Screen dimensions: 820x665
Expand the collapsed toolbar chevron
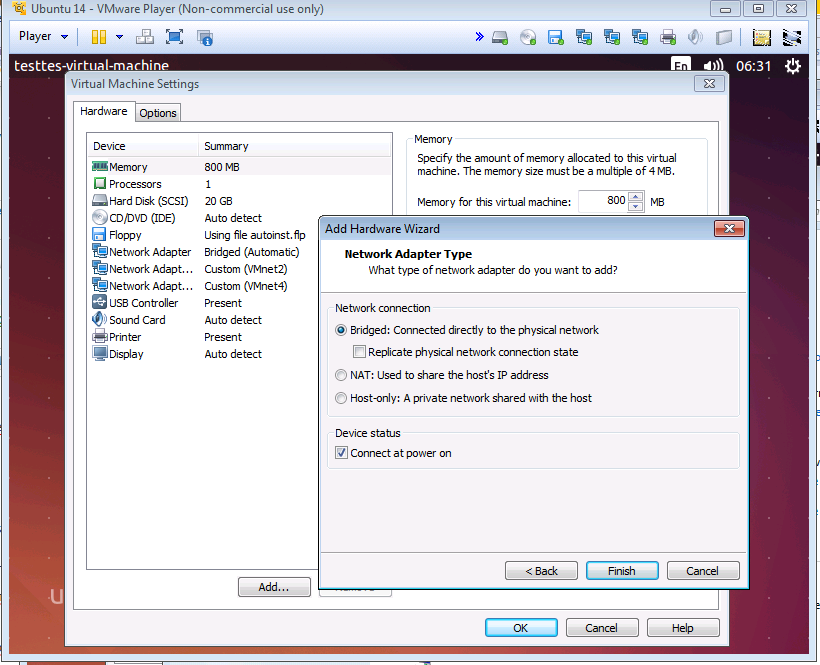click(x=479, y=35)
